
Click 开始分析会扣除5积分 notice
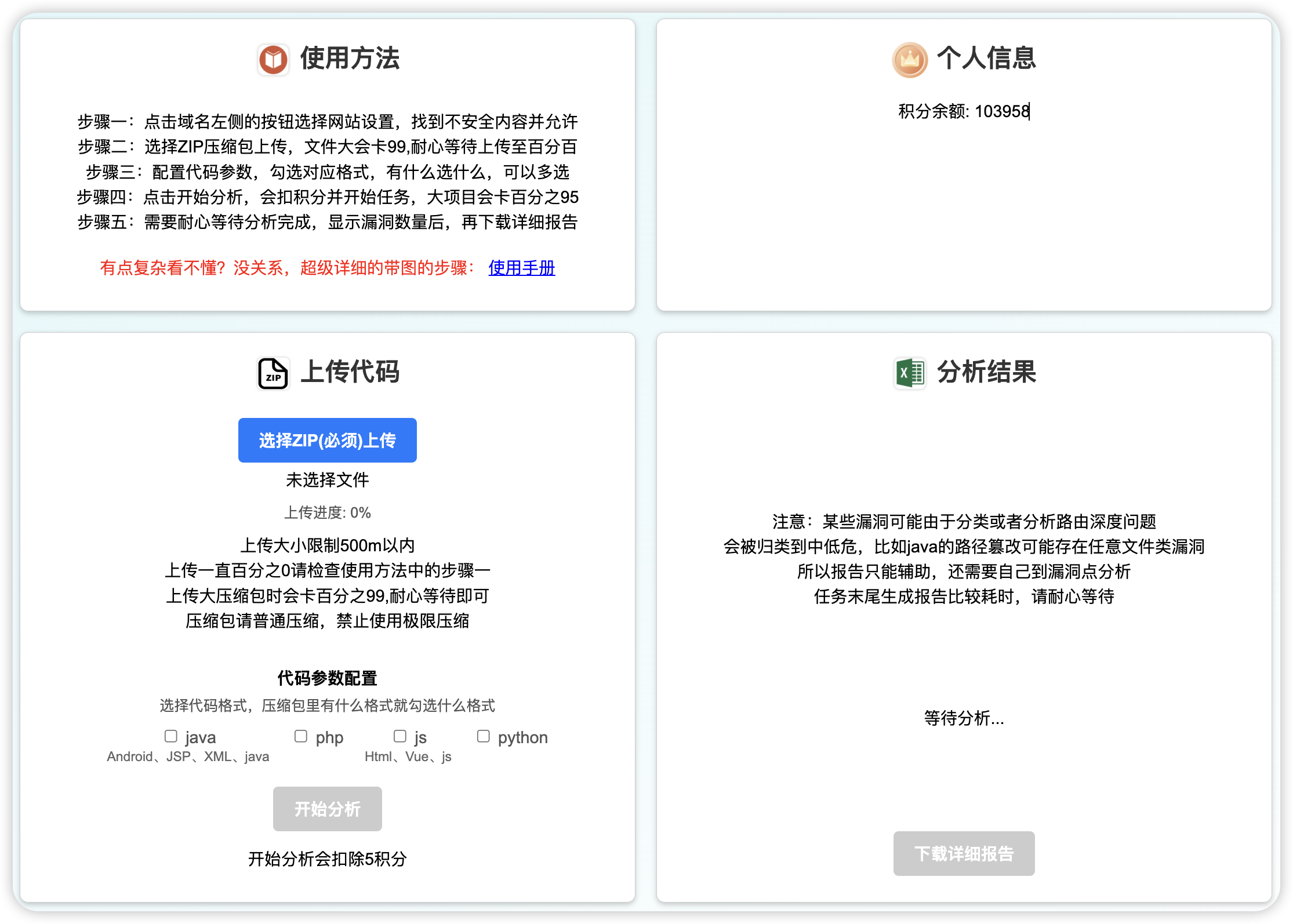327,859
